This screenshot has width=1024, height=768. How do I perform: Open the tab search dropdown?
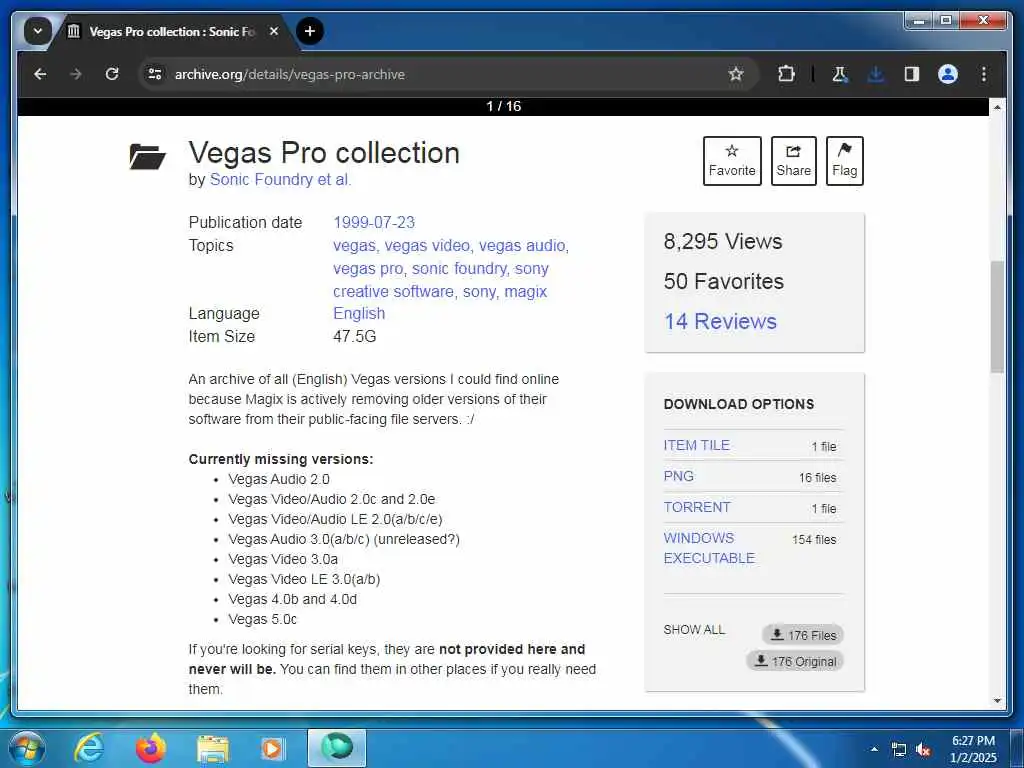[x=38, y=31]
